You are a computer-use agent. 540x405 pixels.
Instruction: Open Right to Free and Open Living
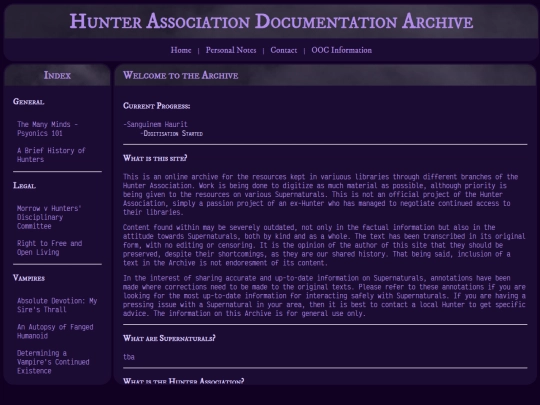[50, 248]
